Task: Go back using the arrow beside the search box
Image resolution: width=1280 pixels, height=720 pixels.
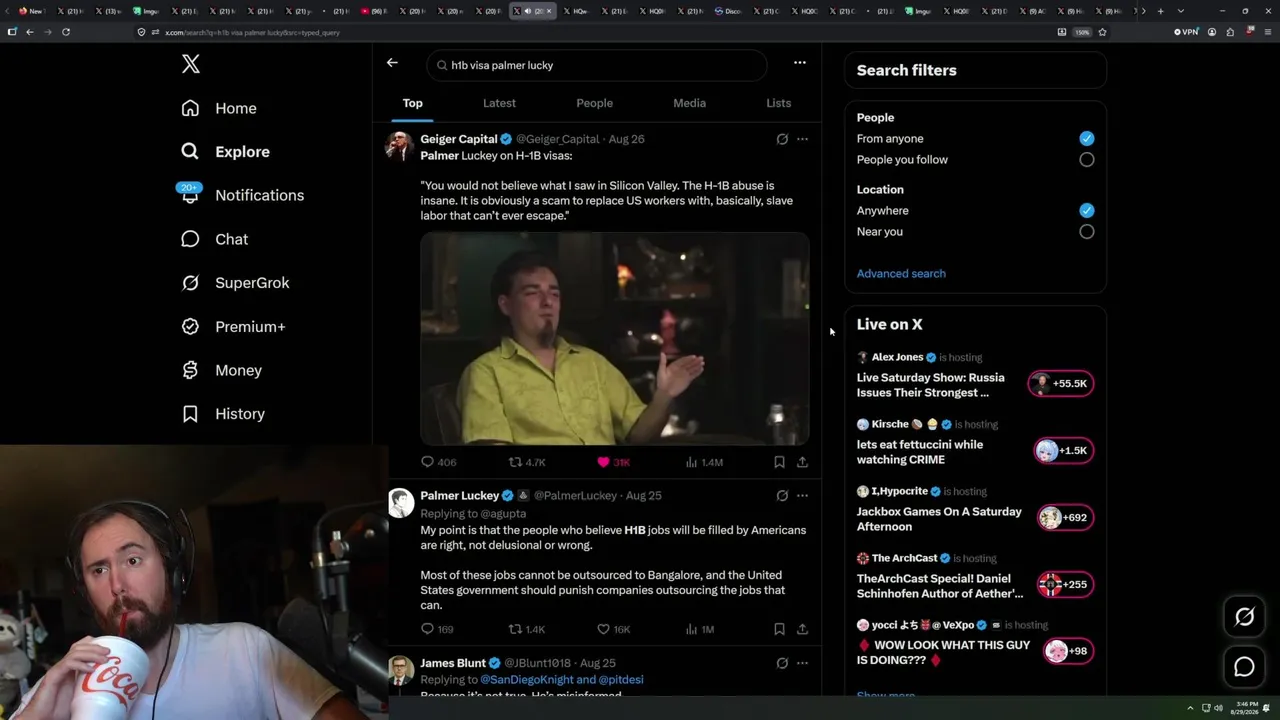Action: [392, 63]
